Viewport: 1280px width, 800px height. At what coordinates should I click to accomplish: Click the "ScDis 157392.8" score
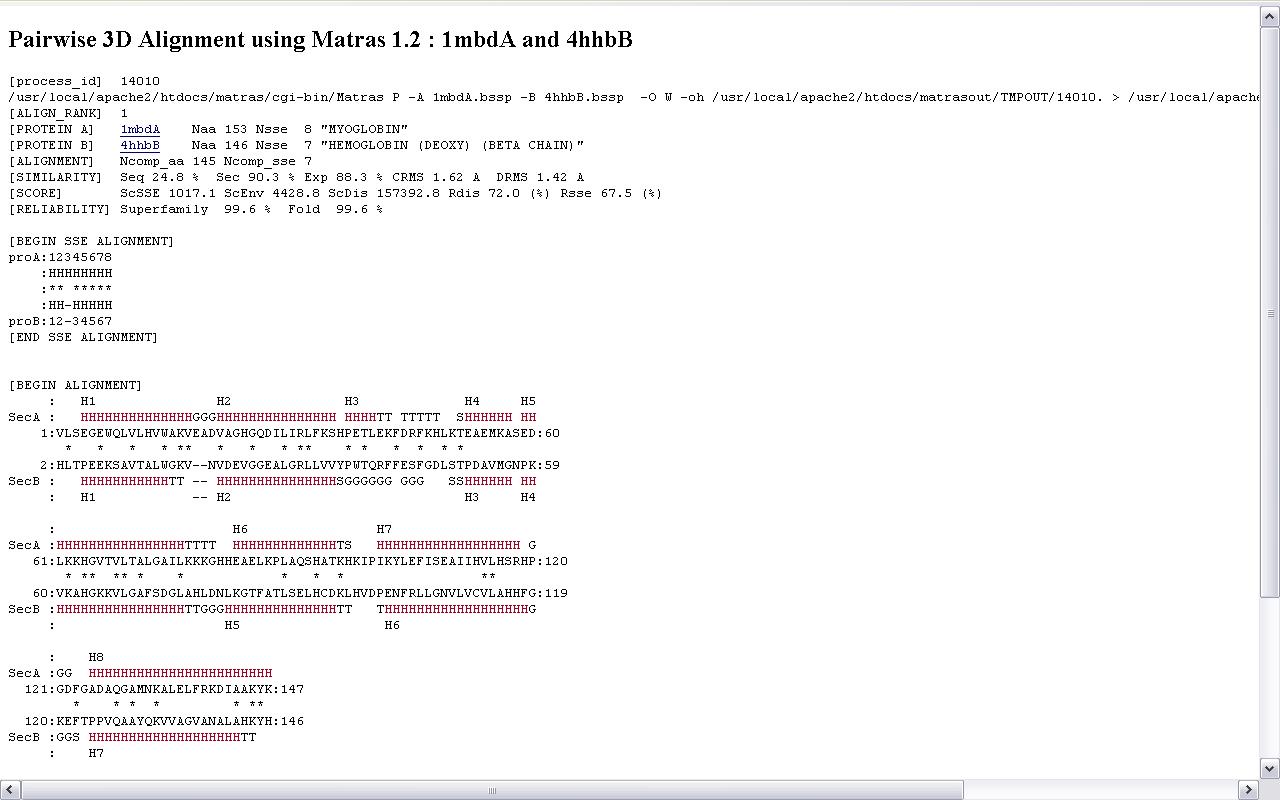pos(384,193)
